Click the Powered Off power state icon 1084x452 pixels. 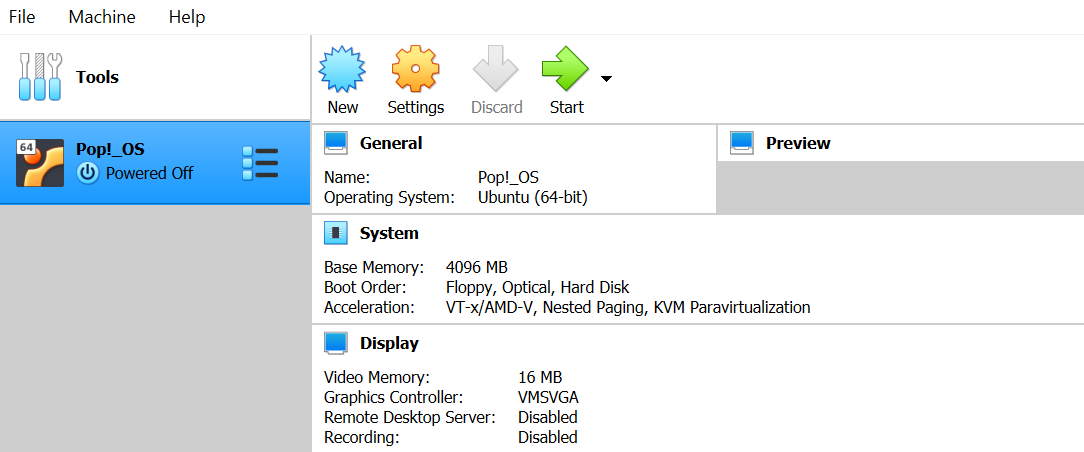point(88,173)
